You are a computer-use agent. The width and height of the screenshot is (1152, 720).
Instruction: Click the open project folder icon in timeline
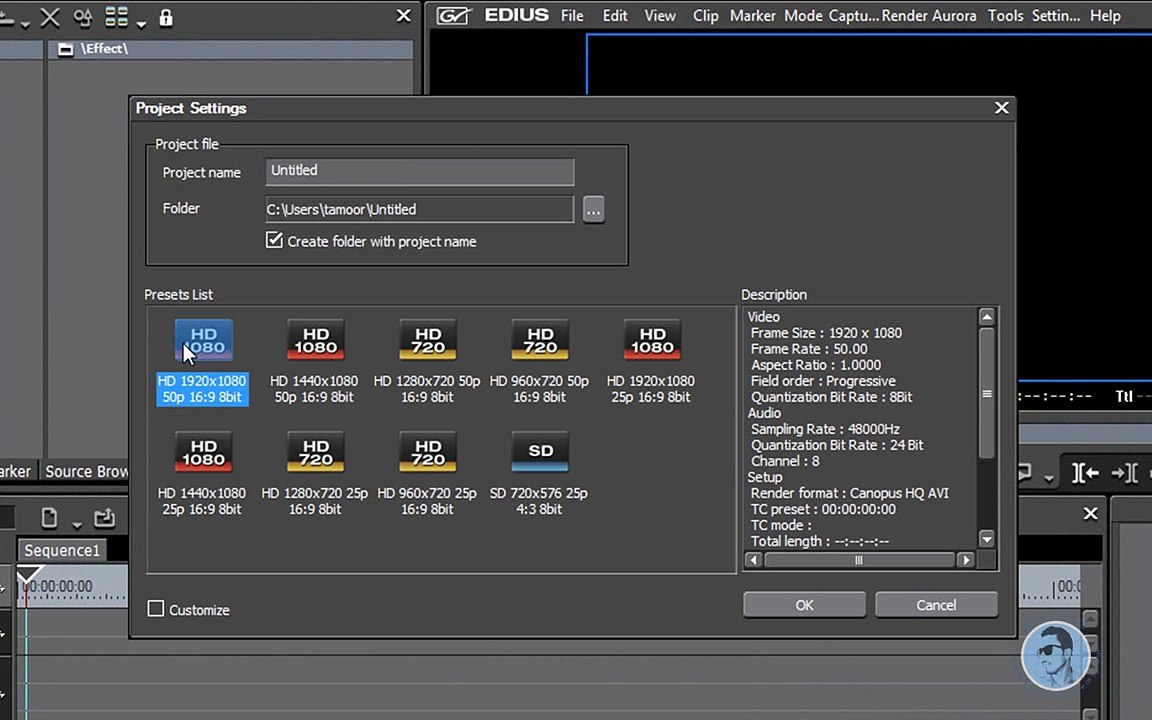(104, 518)
